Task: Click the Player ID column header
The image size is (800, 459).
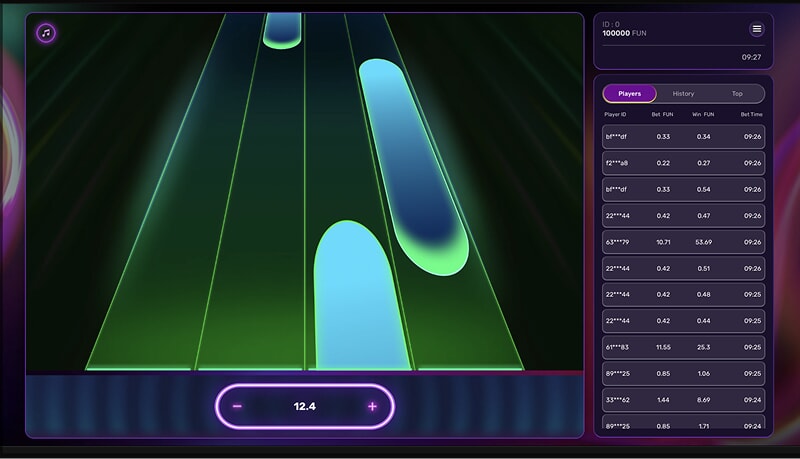Action: (615, 114)
